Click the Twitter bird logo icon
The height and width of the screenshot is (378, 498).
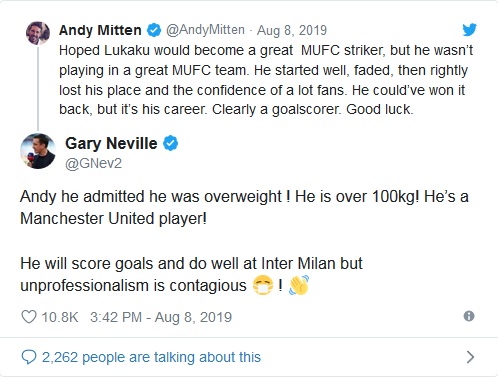pos(469,30)
